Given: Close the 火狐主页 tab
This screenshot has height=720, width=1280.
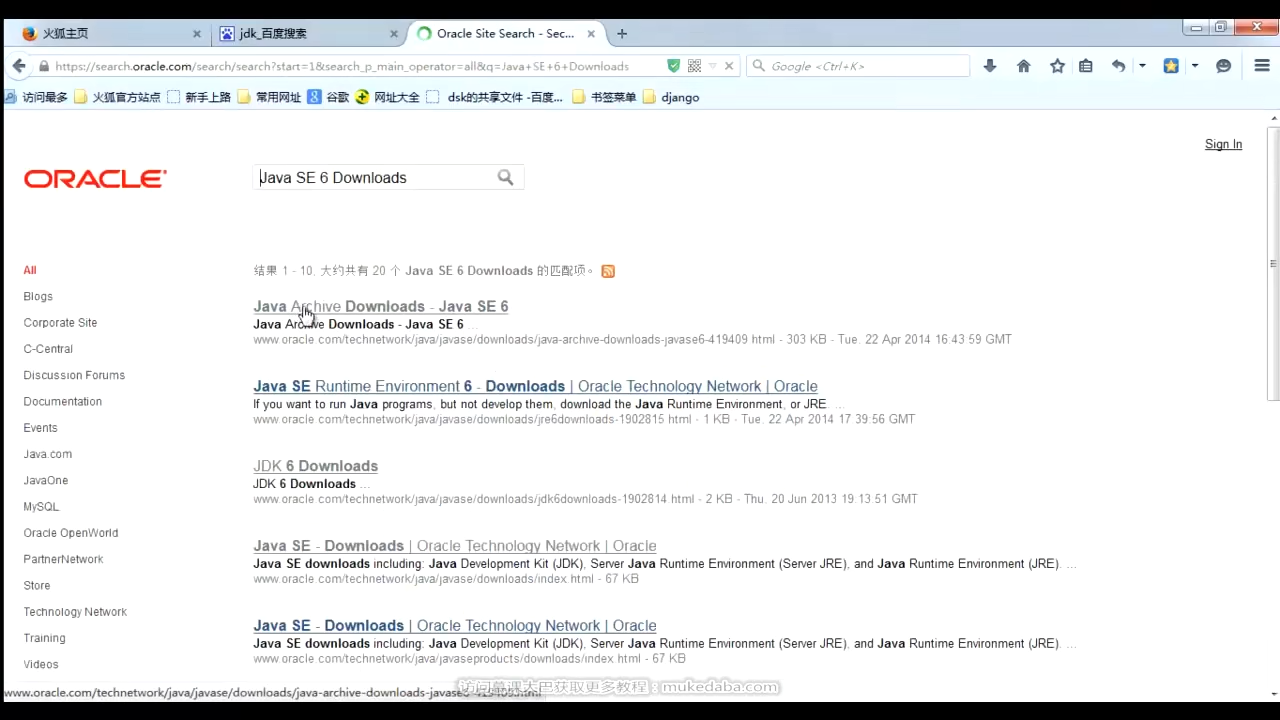Looking at the screenshot, I should (x=197, y=34).
